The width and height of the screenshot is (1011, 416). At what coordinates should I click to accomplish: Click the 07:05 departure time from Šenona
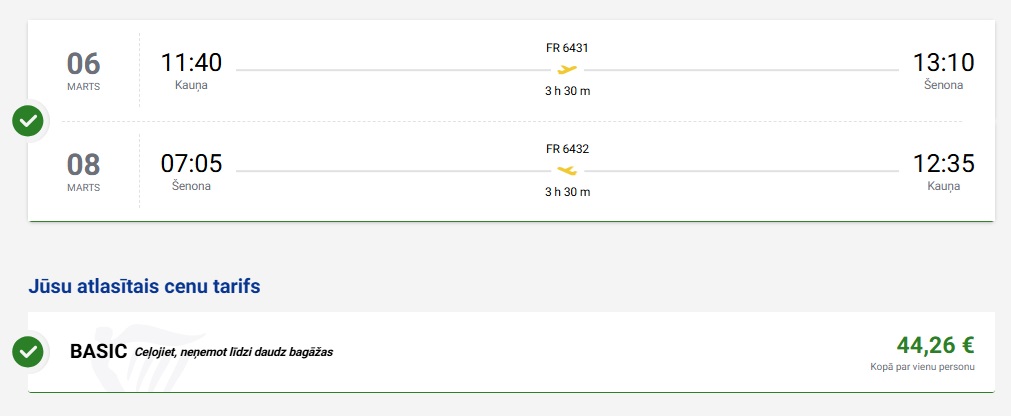(191, 164)
